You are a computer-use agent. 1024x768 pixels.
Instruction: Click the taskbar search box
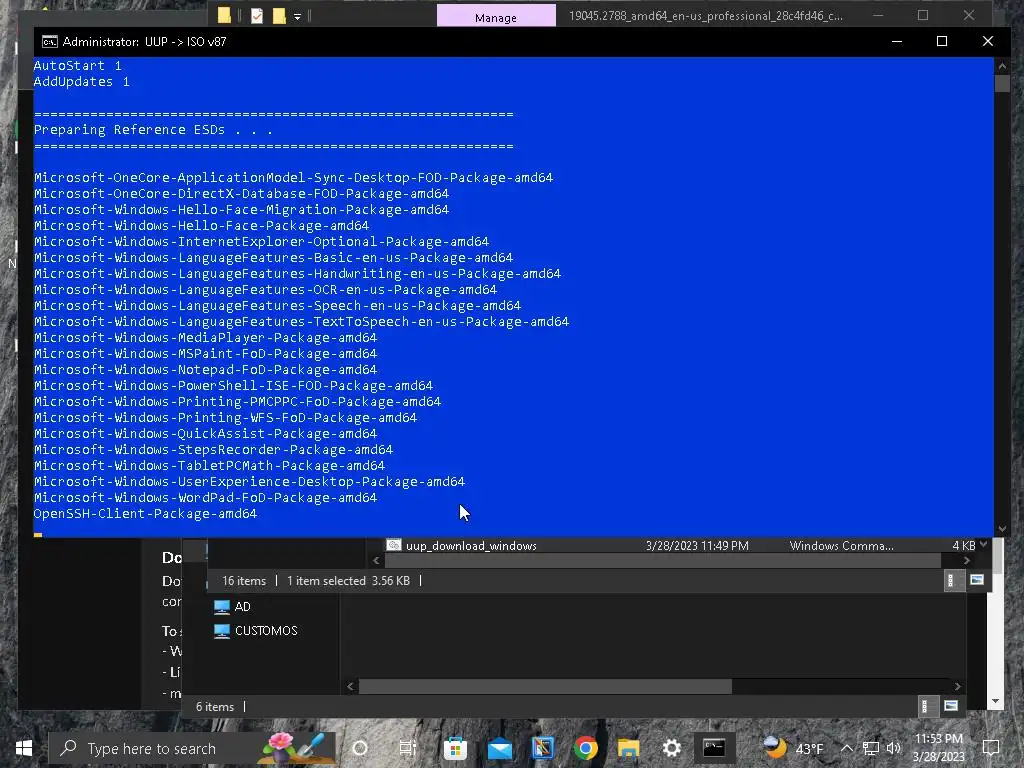192,748
